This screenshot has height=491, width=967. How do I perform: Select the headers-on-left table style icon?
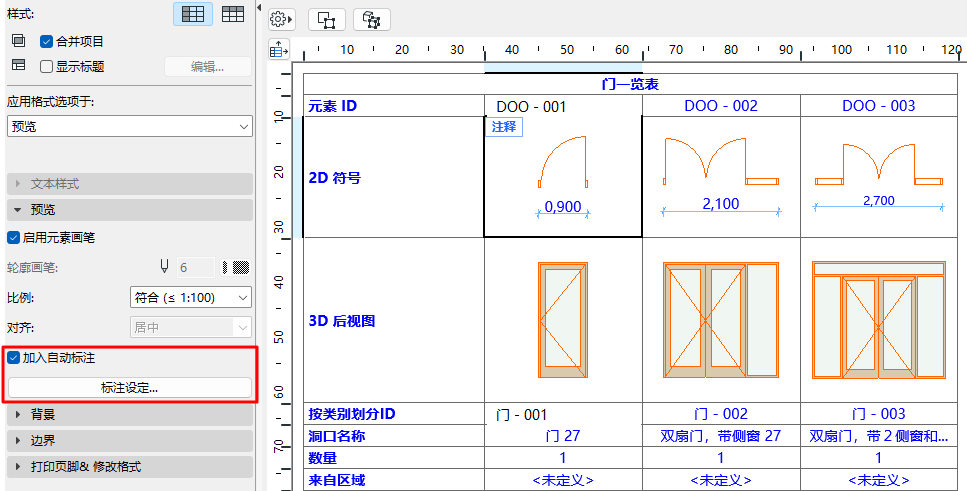coord(193,14)
